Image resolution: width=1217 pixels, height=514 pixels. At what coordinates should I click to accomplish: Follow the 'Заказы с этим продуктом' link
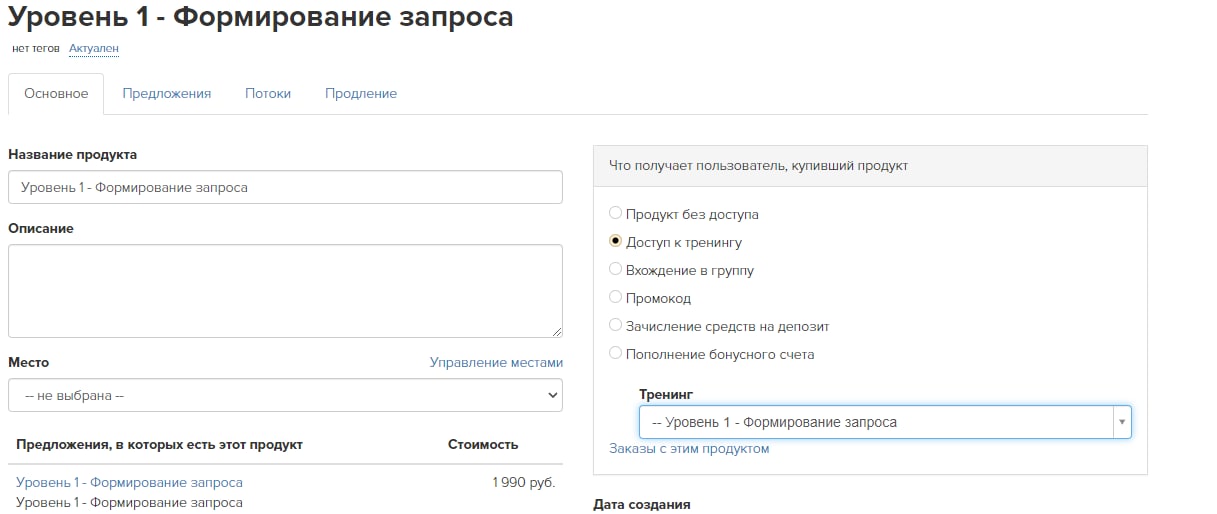click(x=689, y=449)
